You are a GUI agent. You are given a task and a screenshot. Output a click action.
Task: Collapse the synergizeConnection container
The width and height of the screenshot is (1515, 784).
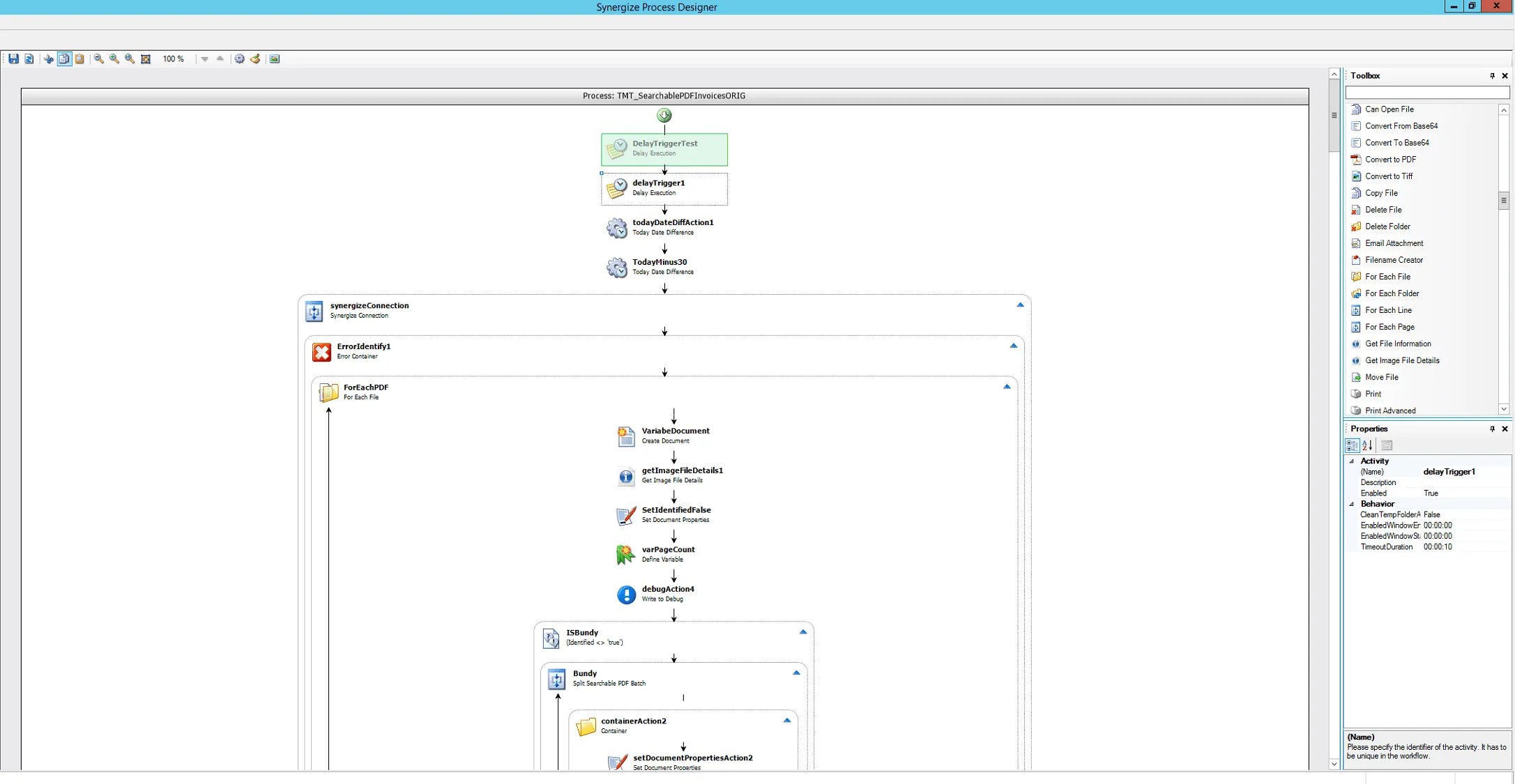pyautogui.click(x=1020, y=305)
